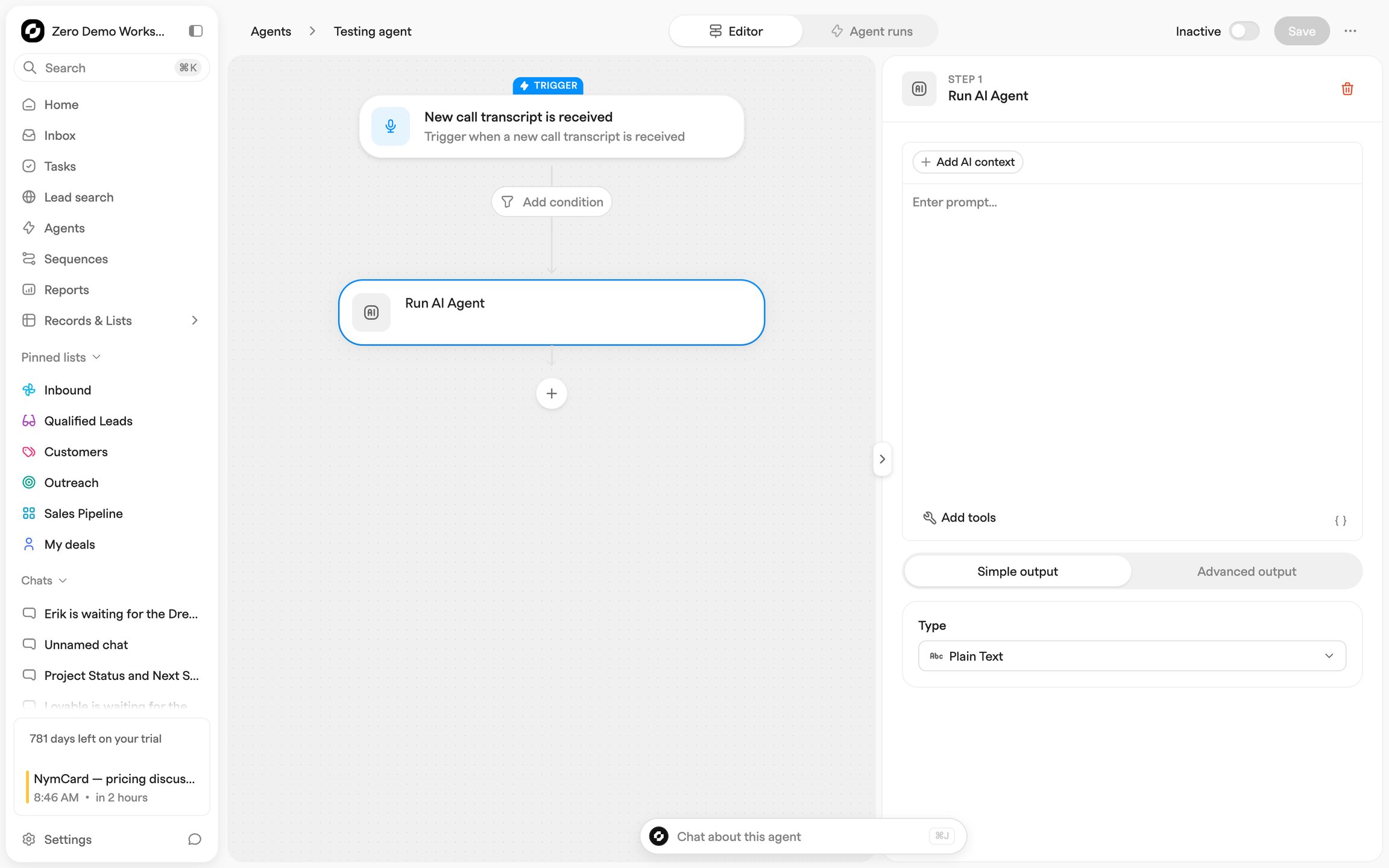The width and height of the screenshot is (1389, 868).
Task: Open Sequences in the sidebar
Action: pyautogui.click(x=111, y=259)
